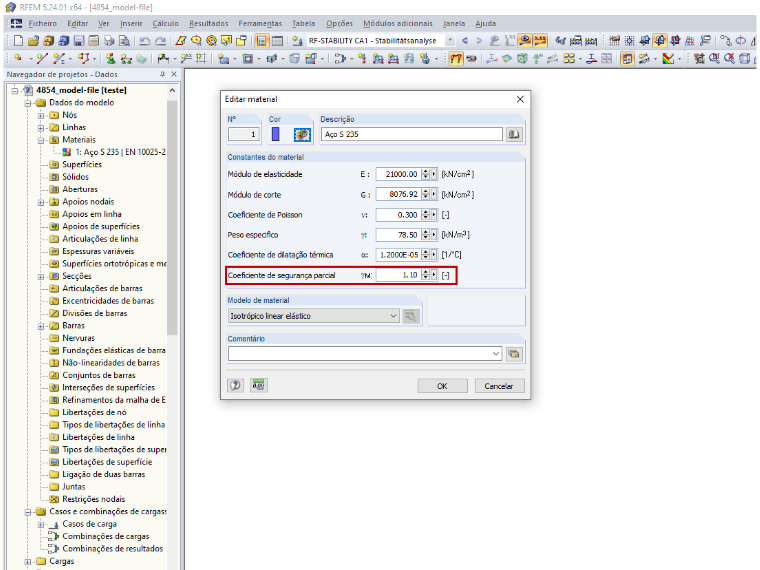Open the Ficheiro menu
The image size is (760, 570).
pyautogui.click(x=43, y=23)
